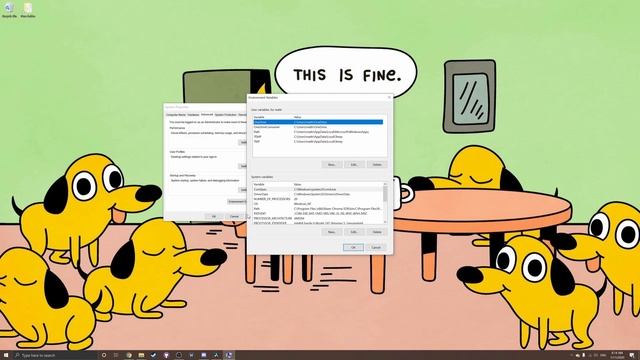This screenshot has height=360, width=640.
Task: Open Task View from the taskbar
Action: pos(116,355)
